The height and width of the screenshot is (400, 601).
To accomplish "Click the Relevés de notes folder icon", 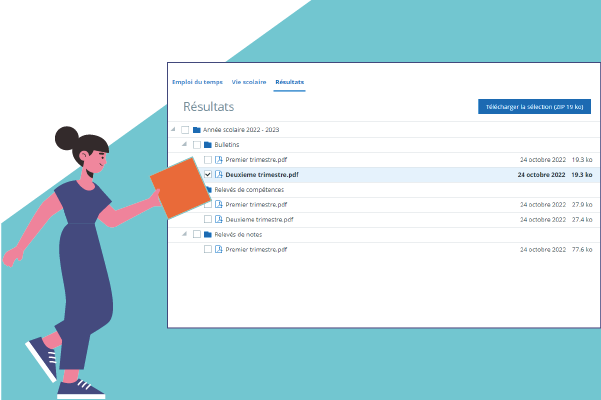I will 208,234.
